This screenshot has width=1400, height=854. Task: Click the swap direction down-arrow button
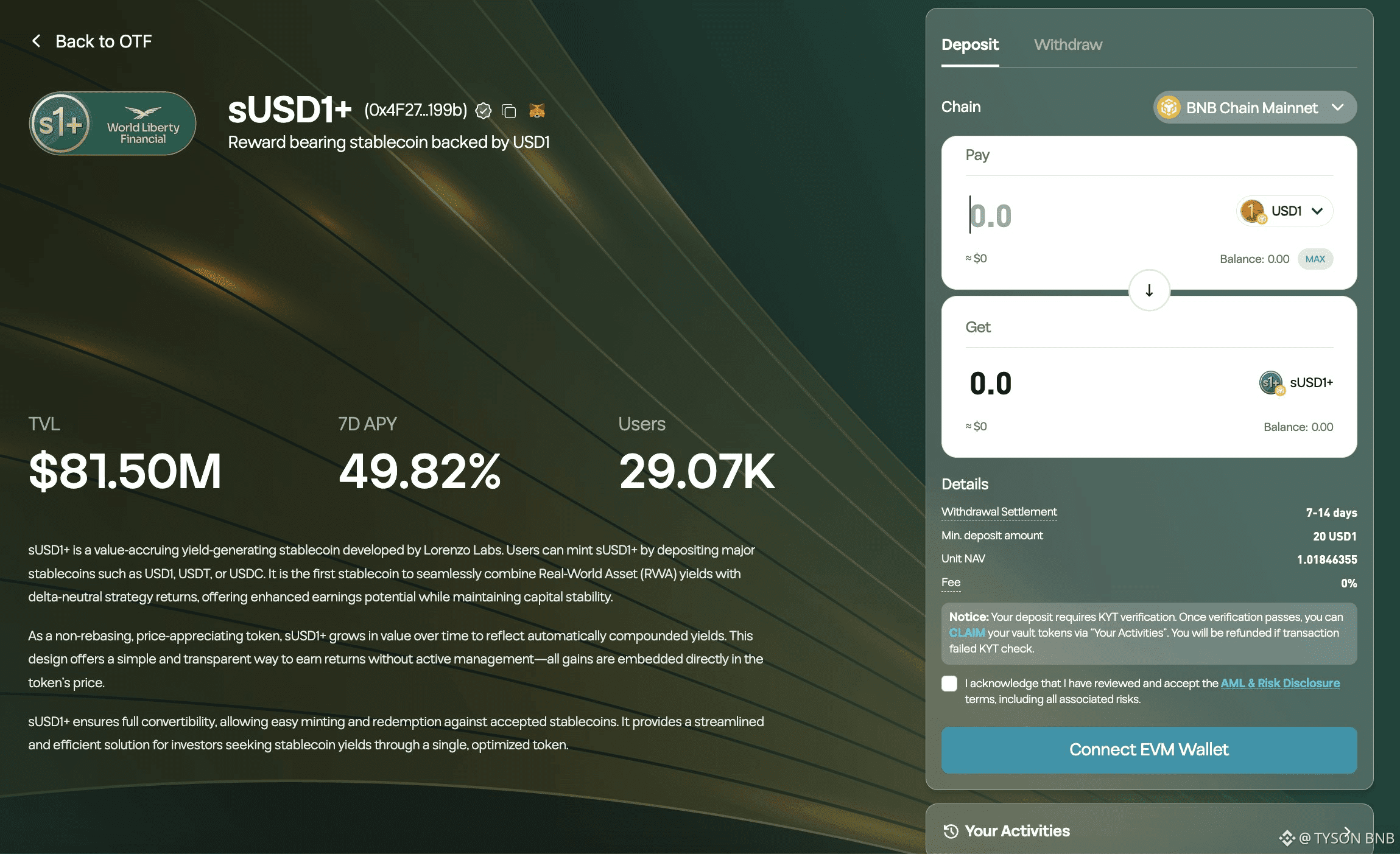click(1148, 291)
